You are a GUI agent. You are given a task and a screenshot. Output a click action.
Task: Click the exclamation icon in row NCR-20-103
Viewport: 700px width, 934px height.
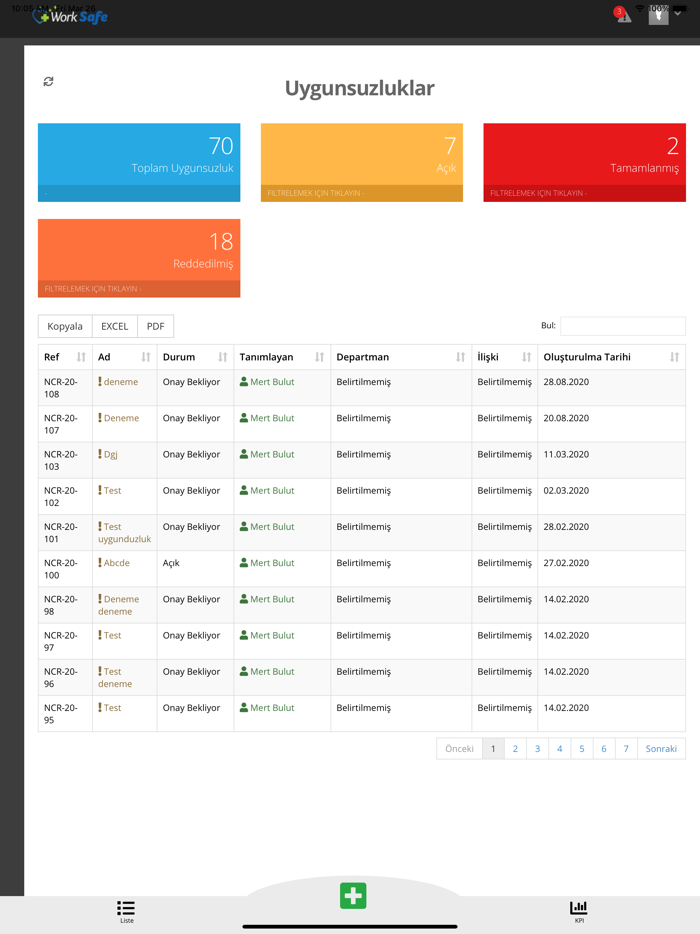click(x=100, y=454)
